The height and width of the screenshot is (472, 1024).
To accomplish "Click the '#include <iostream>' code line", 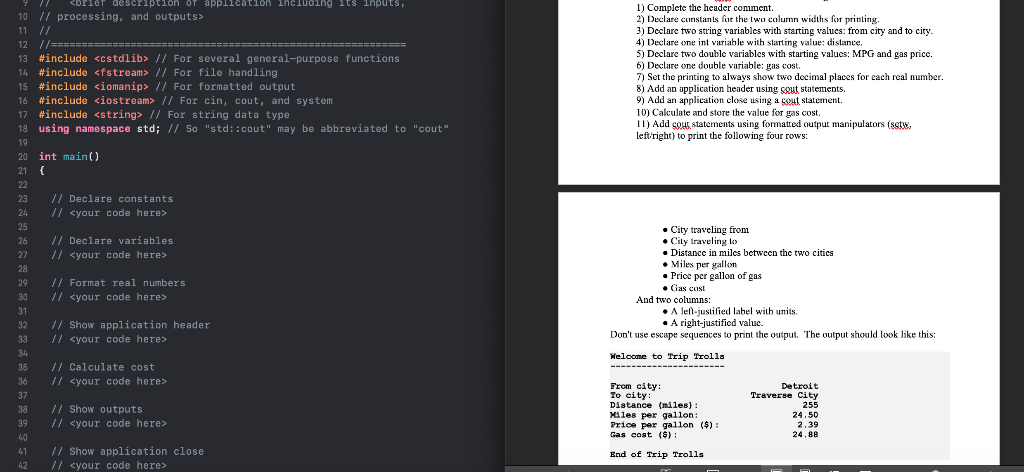I will (x=185, y=101).
